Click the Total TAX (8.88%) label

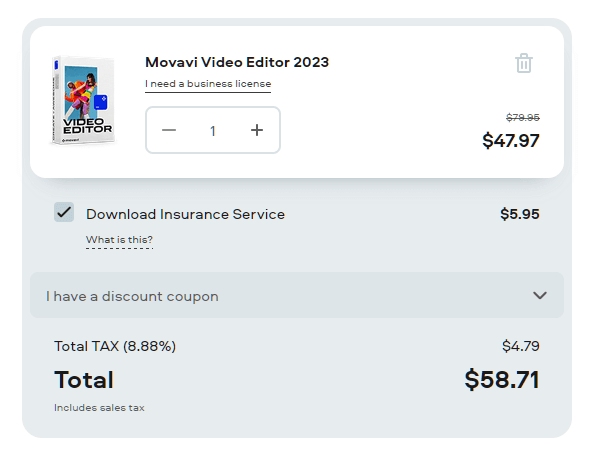click(115, 346)
